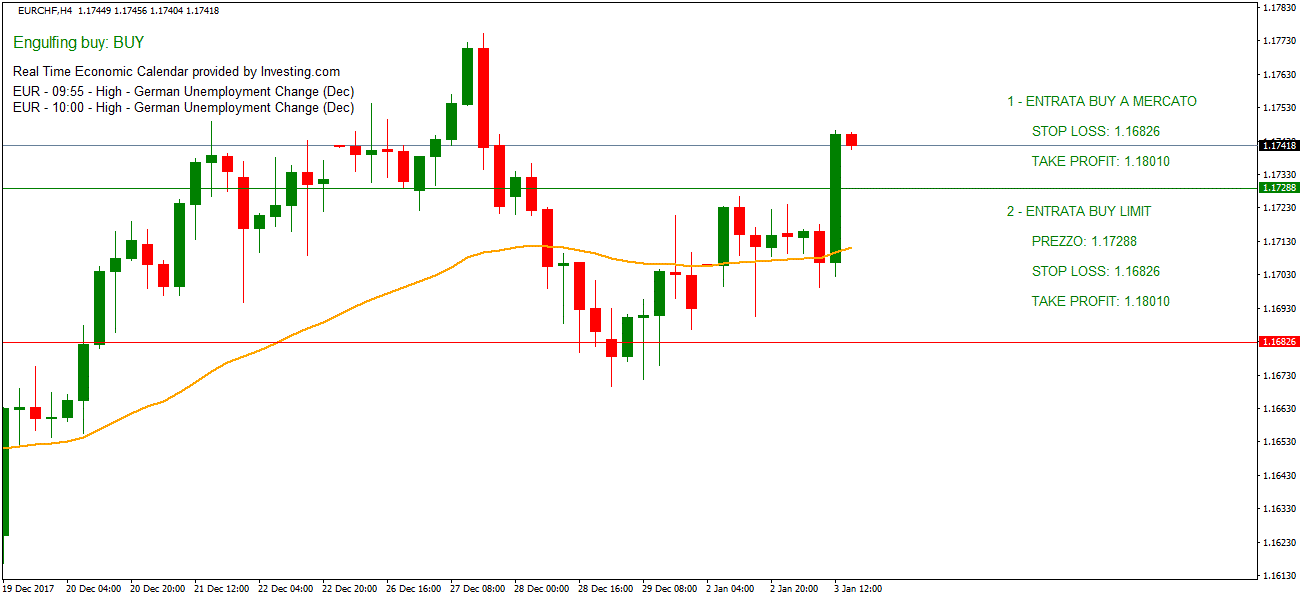Click '27 Dec 08:00' on time axis
The width and height of the screenshot is (1300, 600).
[x=477, y=589]
